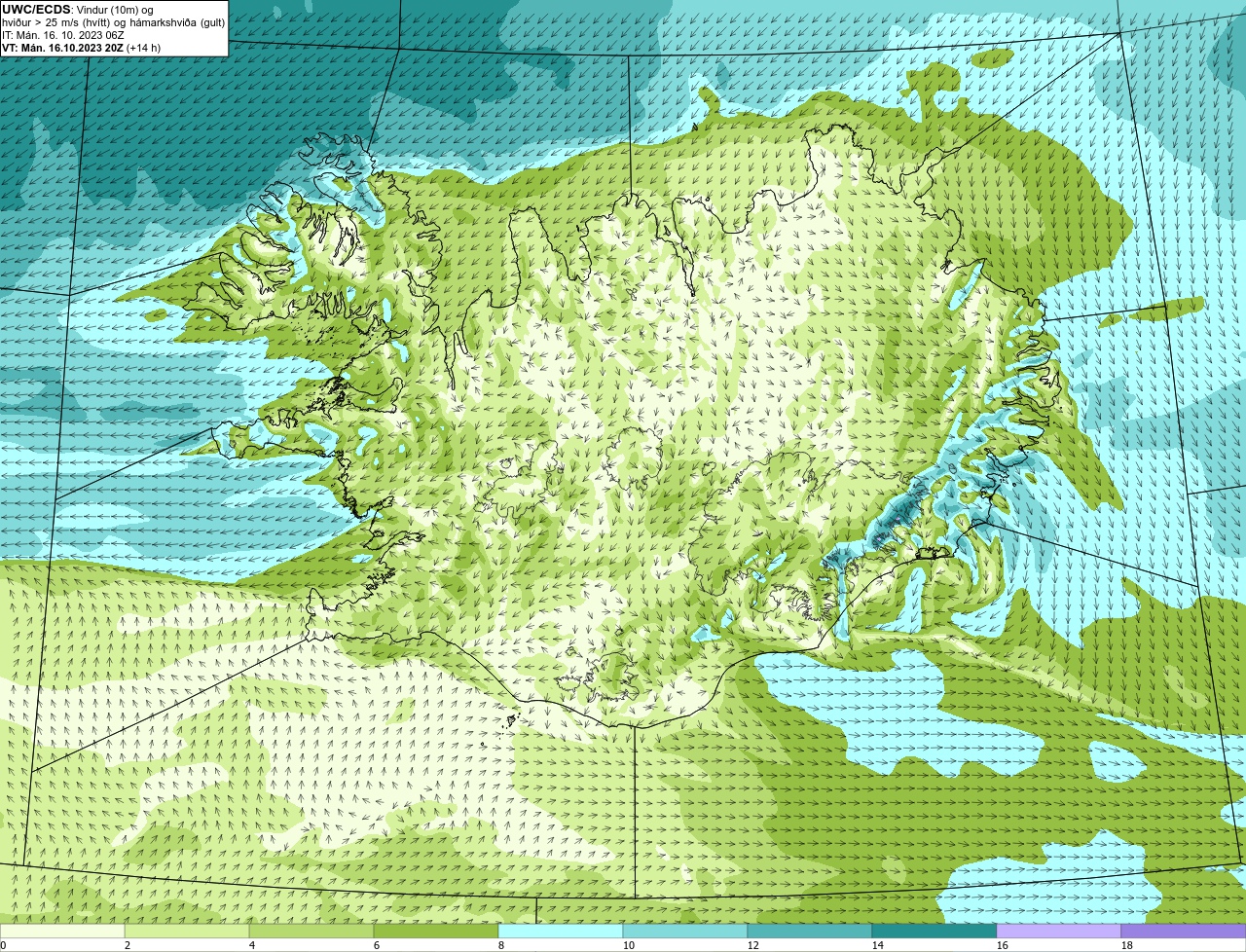Click the 8–10 m/s light cyan legend swatch

tap(561, 932)
